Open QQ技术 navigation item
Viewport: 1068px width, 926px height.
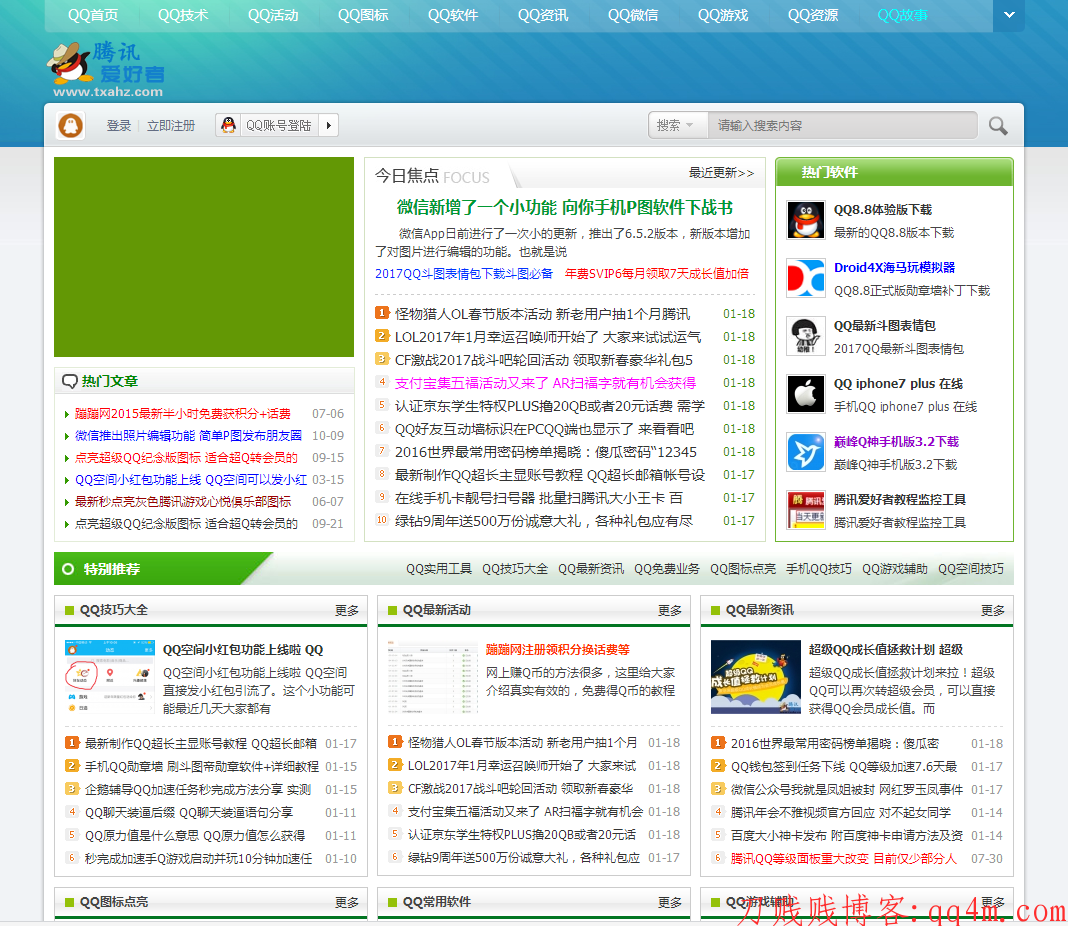pyautogui.click(x=183, y=15)
